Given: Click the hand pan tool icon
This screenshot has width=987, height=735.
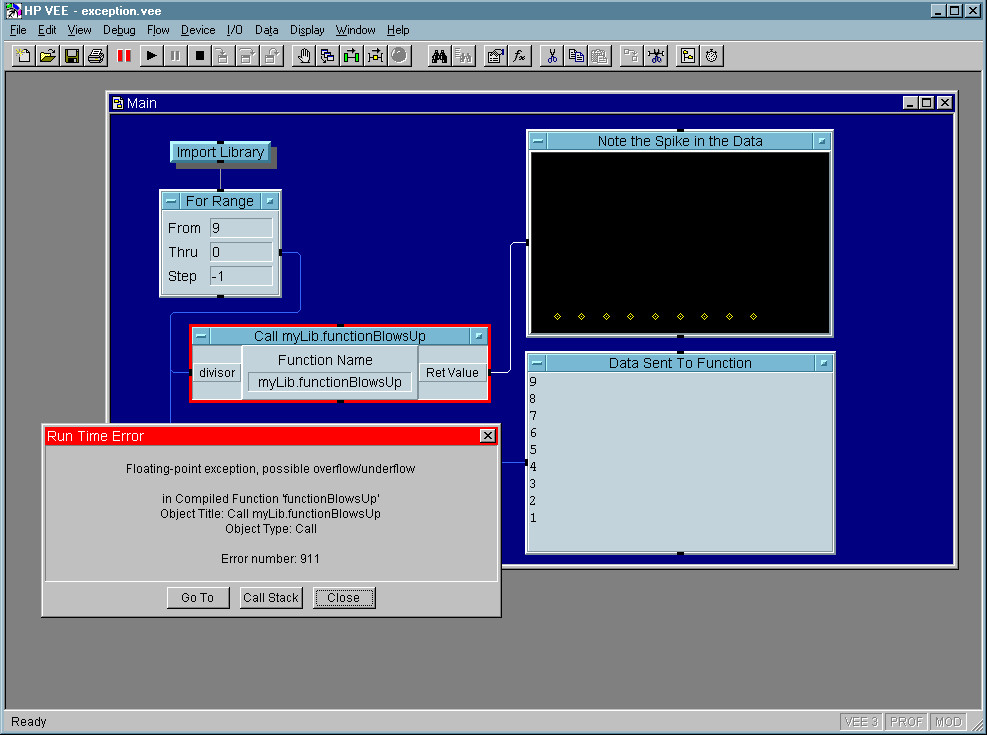Looking at the screenshot, I should pyautogui.click(x=304, y=56).
